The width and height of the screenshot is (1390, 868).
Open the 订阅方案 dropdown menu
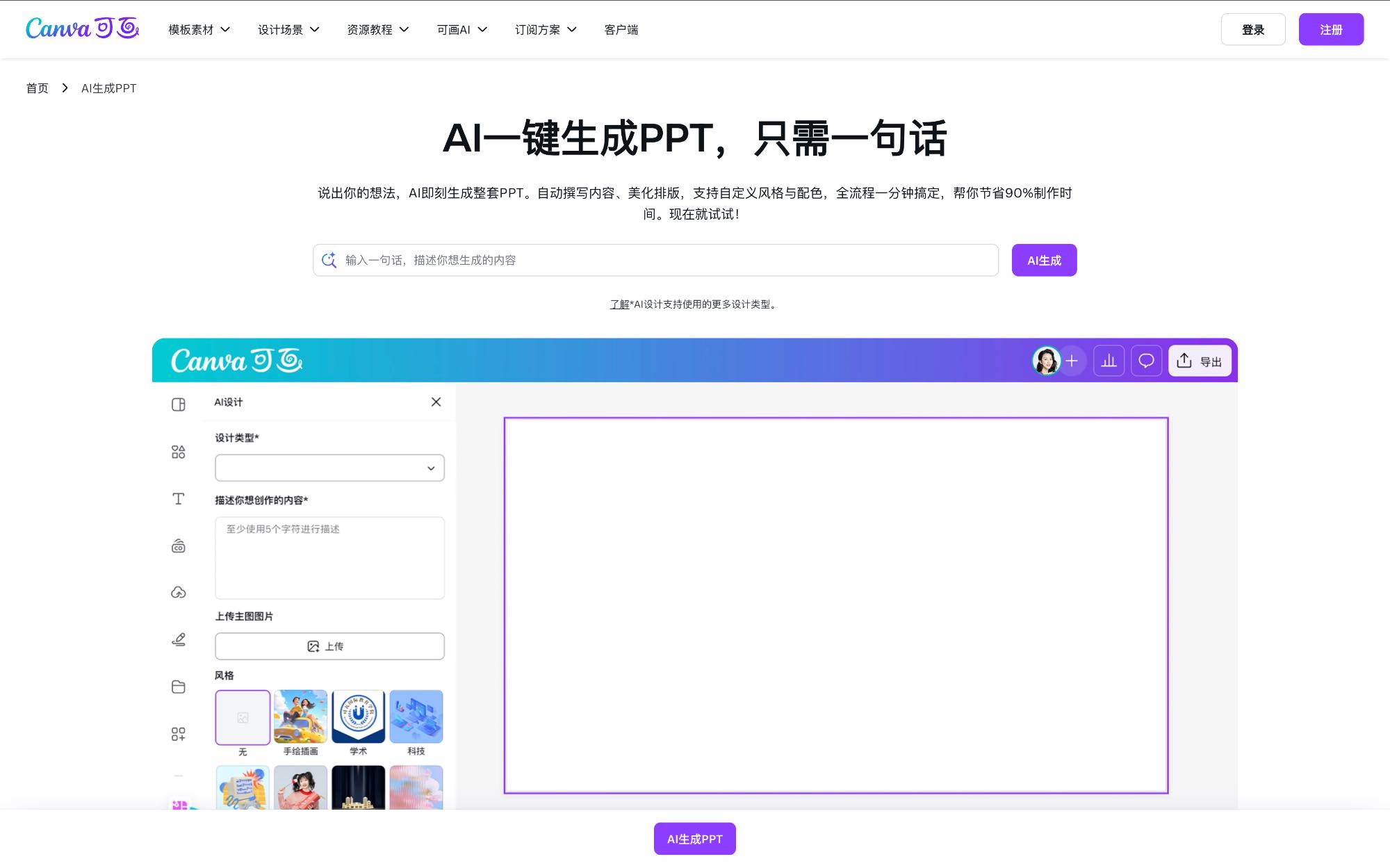point(546,30)
